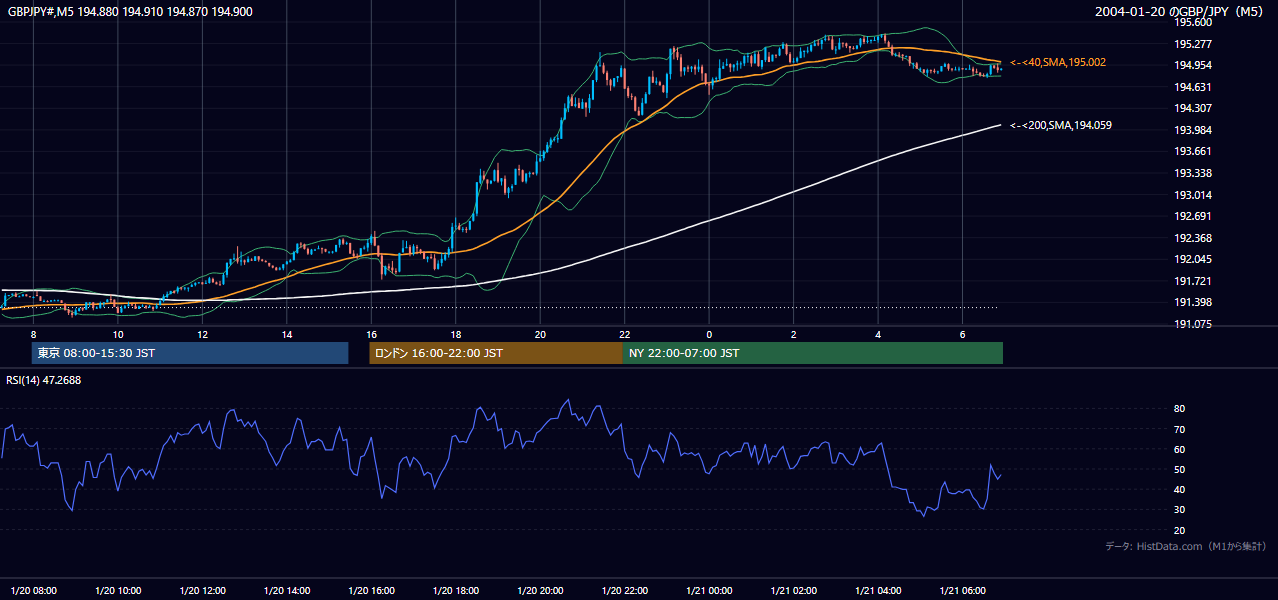
Task: Click price axis value 192.045
Action: (x=1193, y=260)
